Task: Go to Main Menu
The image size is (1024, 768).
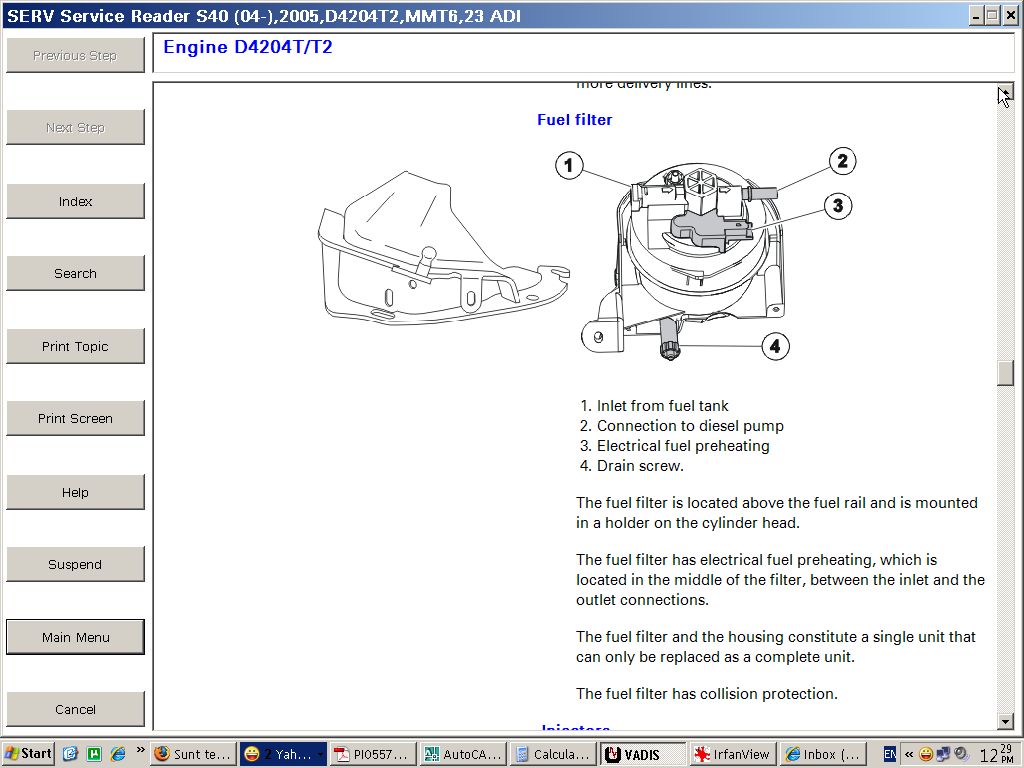Action: point(75,637)
